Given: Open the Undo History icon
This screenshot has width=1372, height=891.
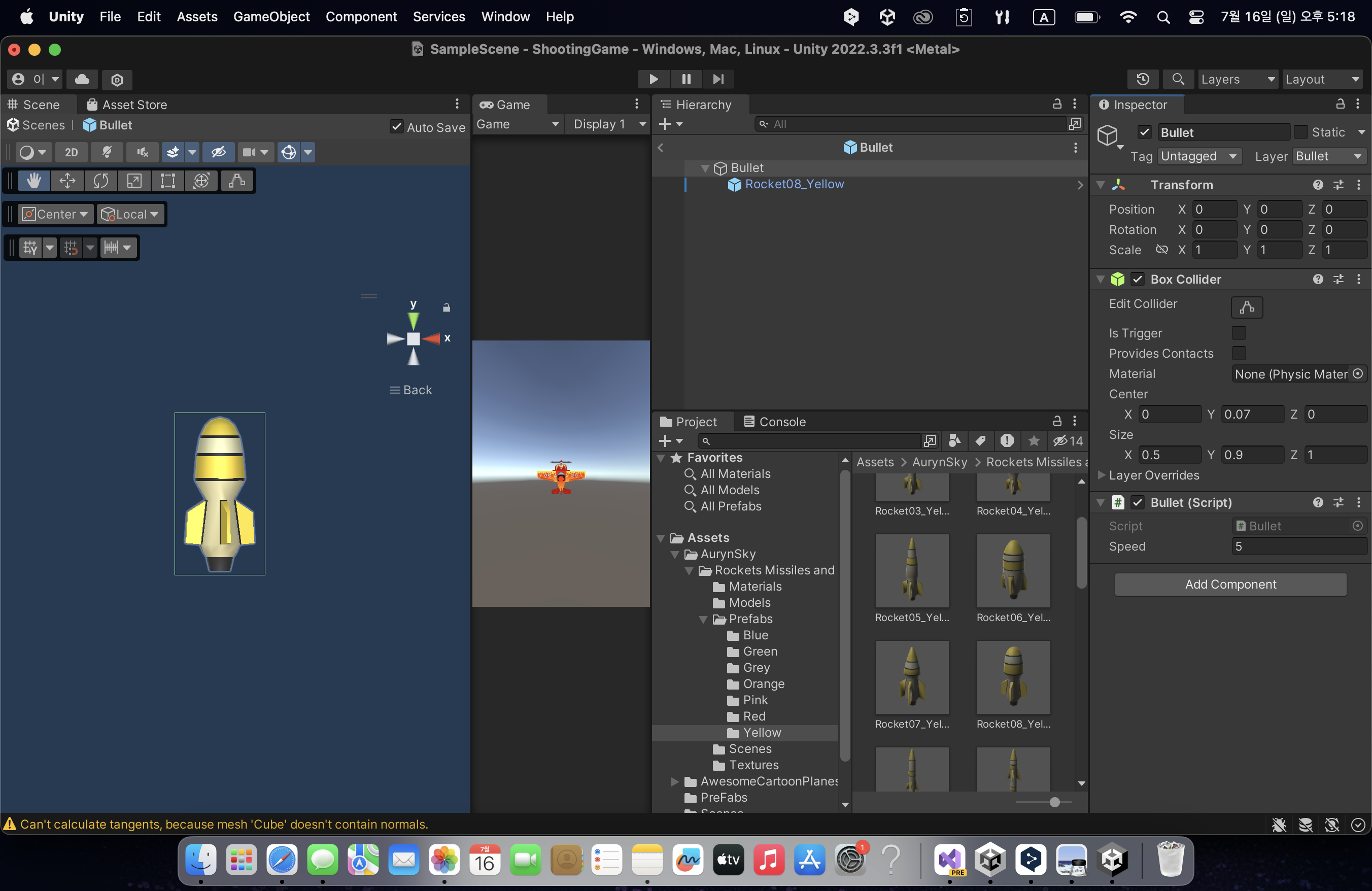Looking at the screenshot, I should coord(1143,79).
